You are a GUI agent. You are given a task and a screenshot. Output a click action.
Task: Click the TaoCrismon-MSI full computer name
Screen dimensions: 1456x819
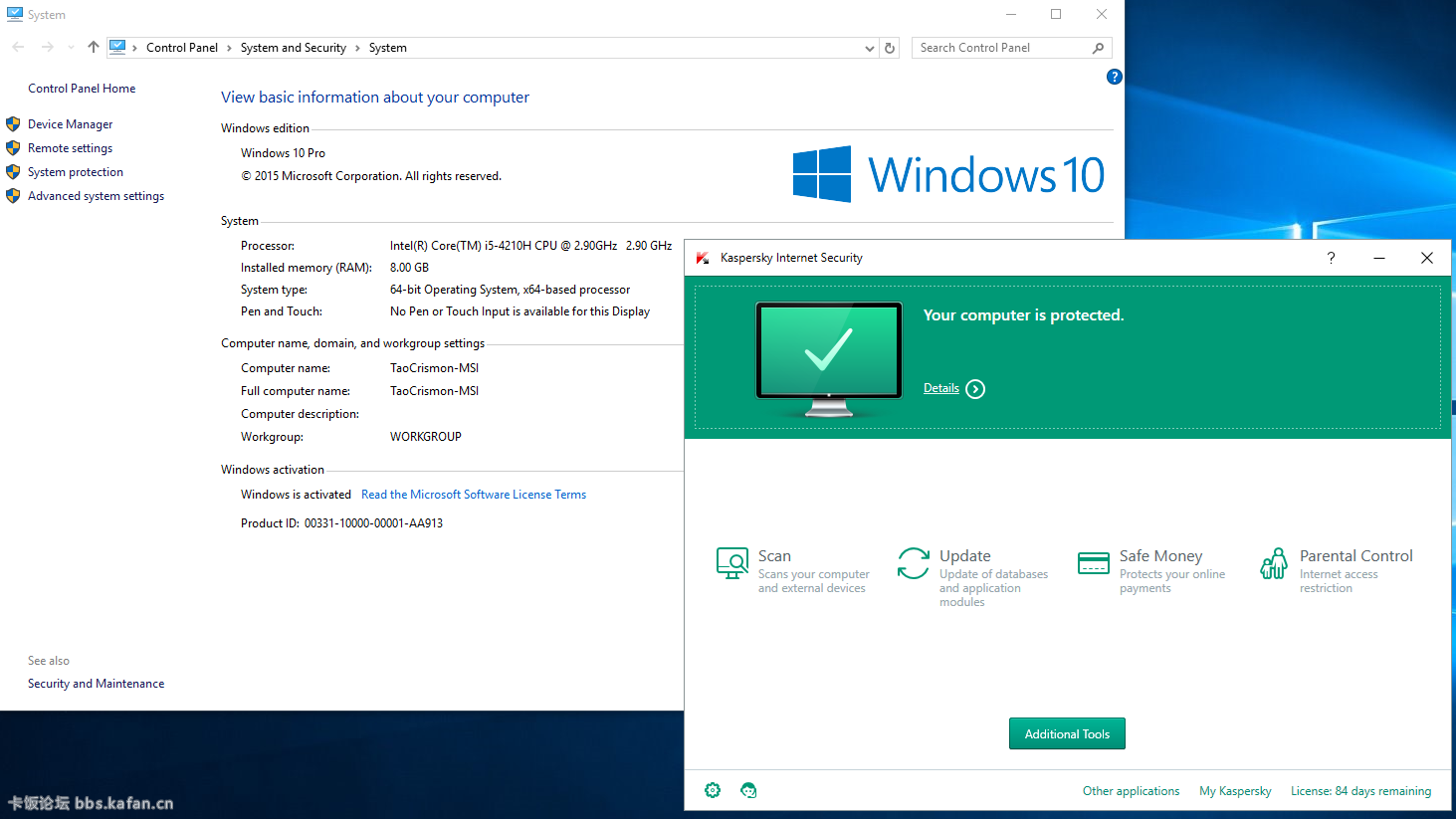point(434,391)
